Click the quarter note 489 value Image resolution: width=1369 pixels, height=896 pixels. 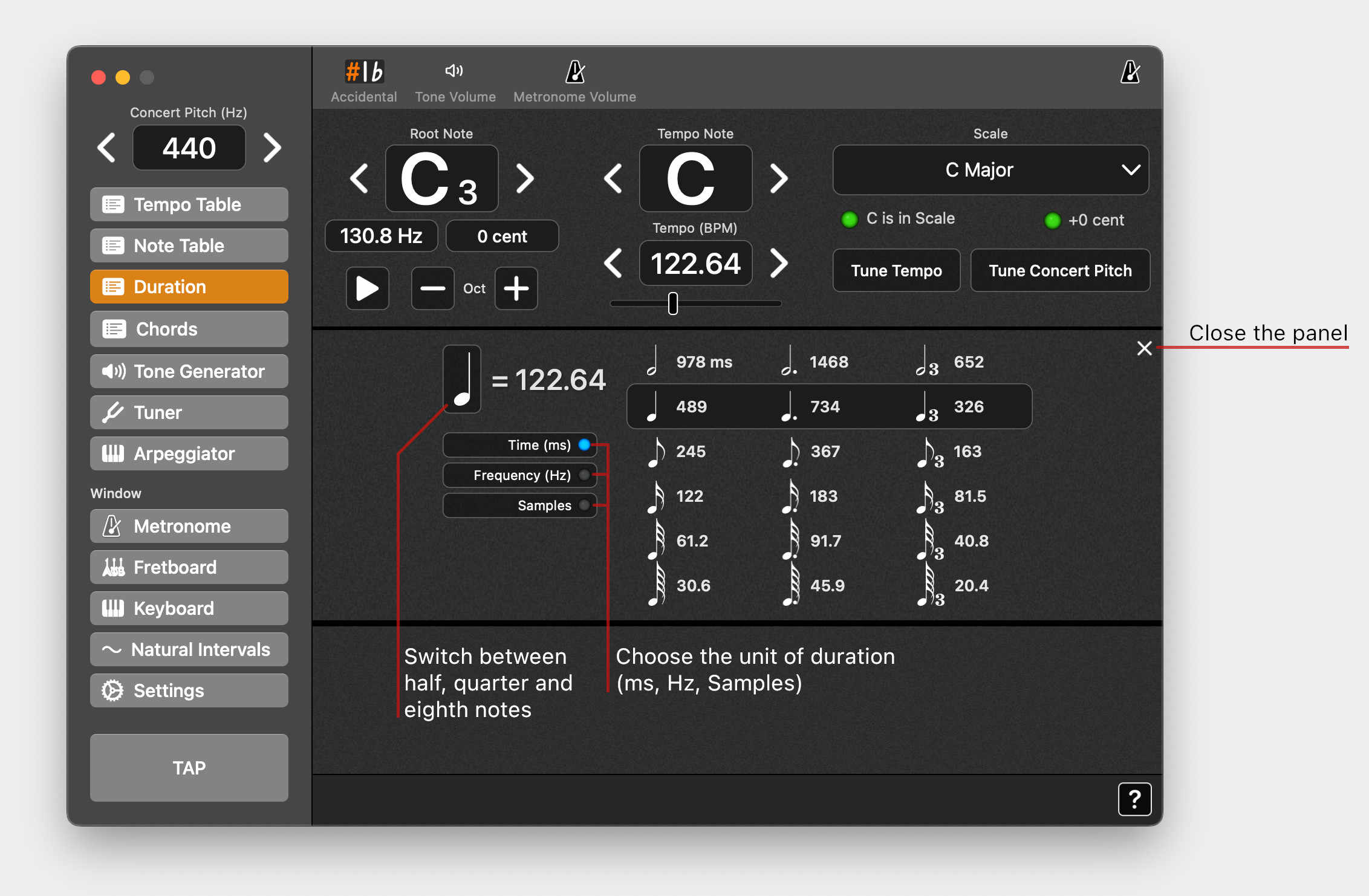pos(691,406)
